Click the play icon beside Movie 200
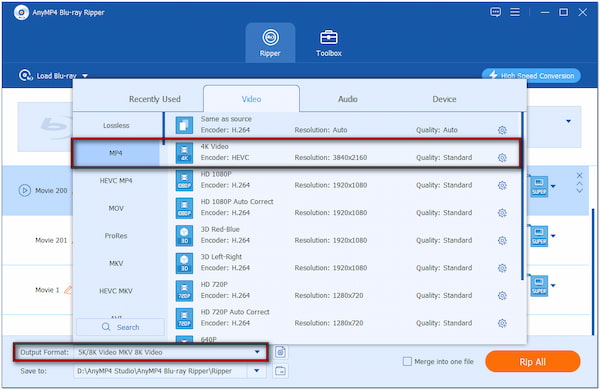 tap(24, 190)
